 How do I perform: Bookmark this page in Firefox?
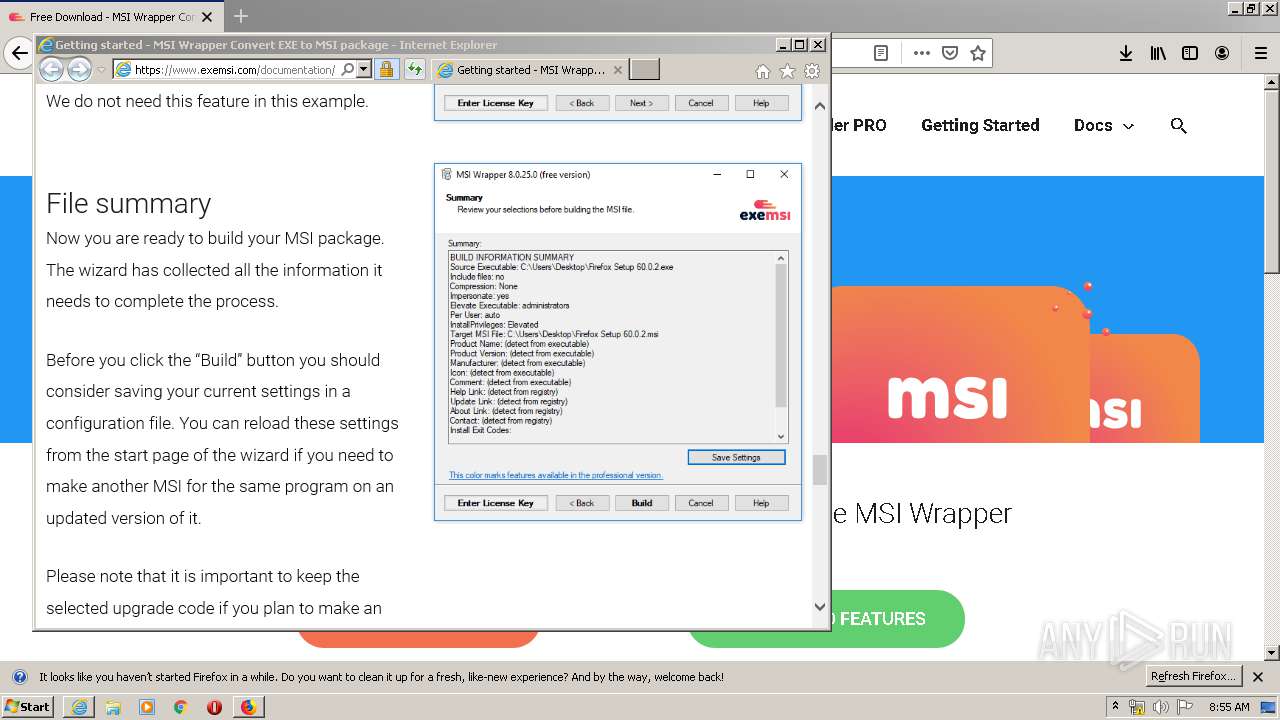[x=978, y=53]
